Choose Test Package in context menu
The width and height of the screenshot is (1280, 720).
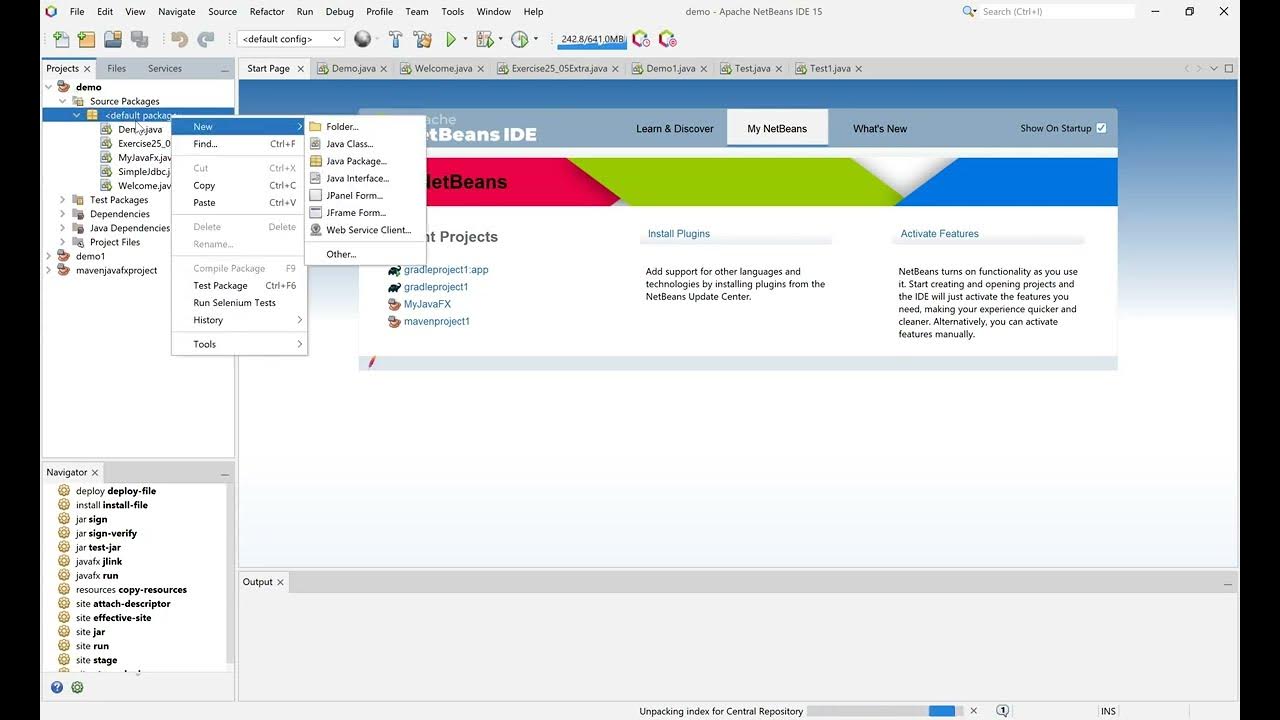coord(239,286)
